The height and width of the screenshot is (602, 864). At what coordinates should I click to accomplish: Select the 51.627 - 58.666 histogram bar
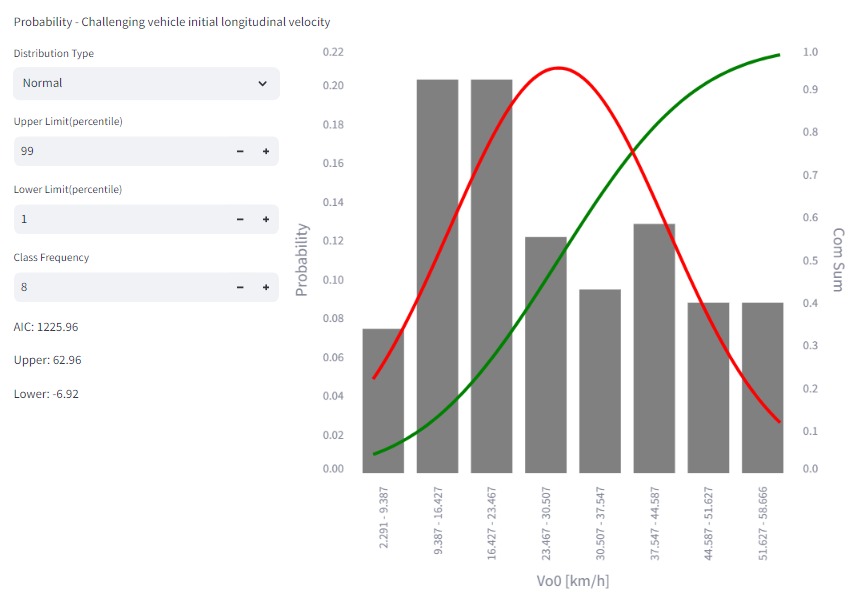(x=762, y=386)
